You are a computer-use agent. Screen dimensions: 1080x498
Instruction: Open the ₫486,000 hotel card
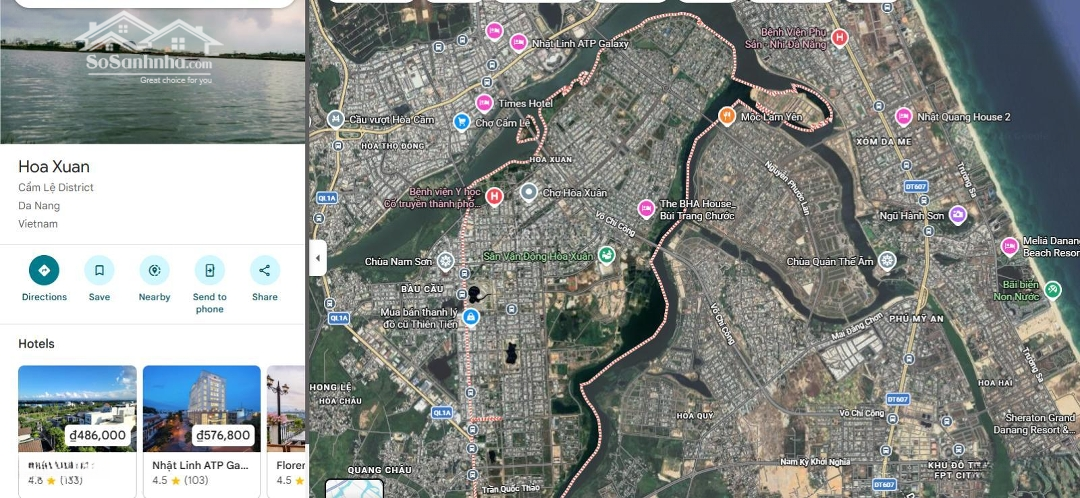click(x=77, y=431)
